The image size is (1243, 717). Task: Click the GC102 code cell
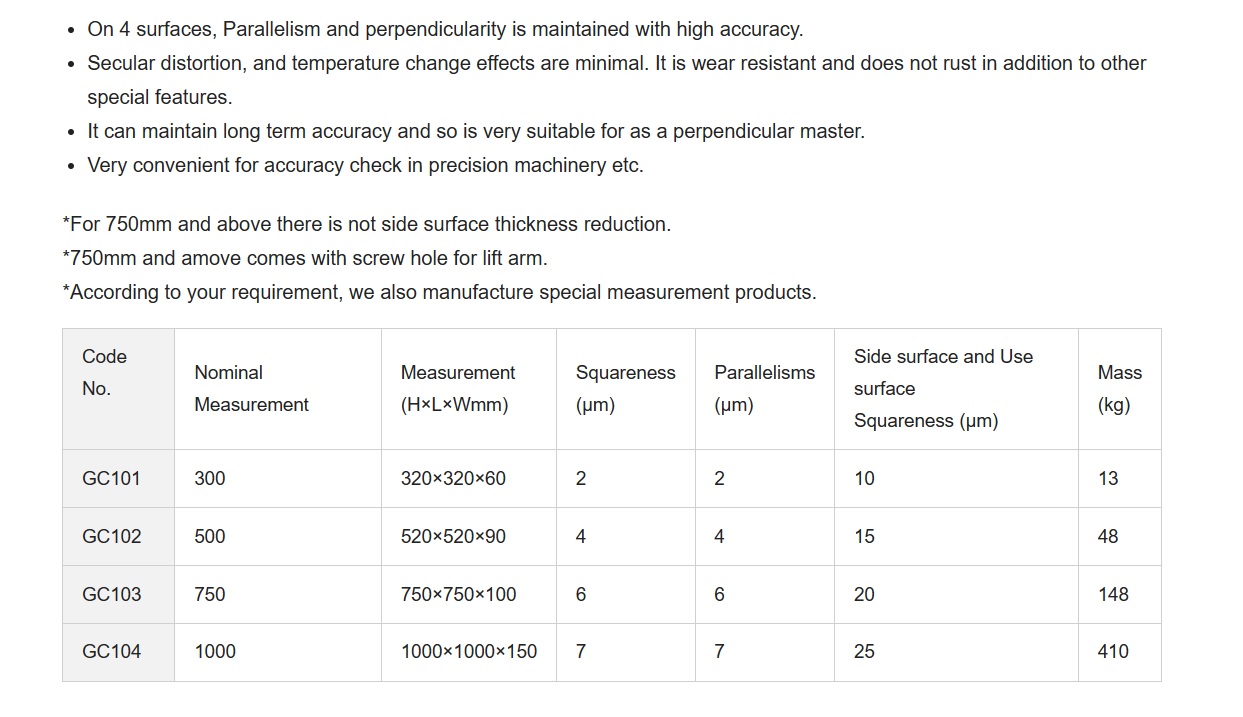(x=112, y=536)
